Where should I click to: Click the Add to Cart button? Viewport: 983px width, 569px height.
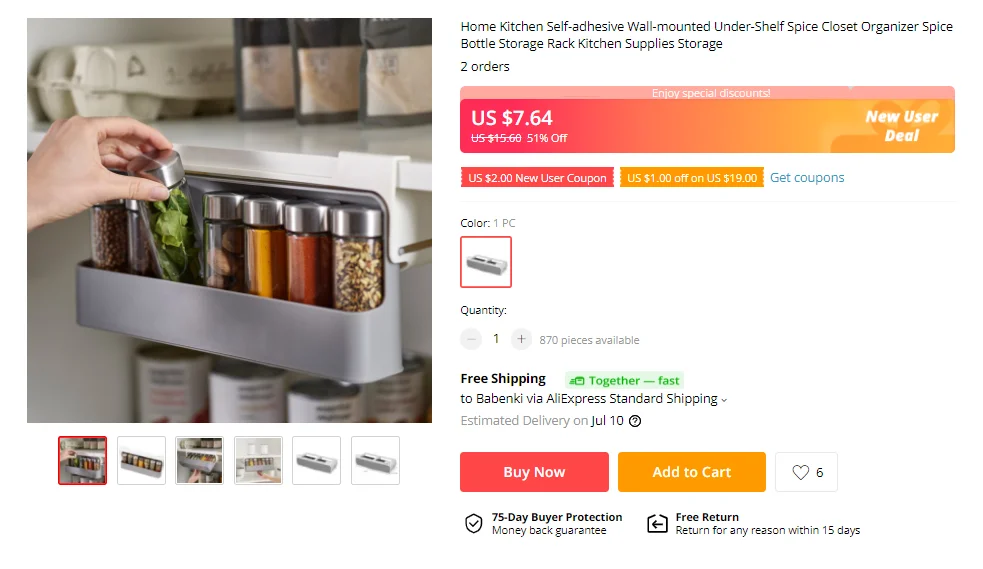pos(691,472)
